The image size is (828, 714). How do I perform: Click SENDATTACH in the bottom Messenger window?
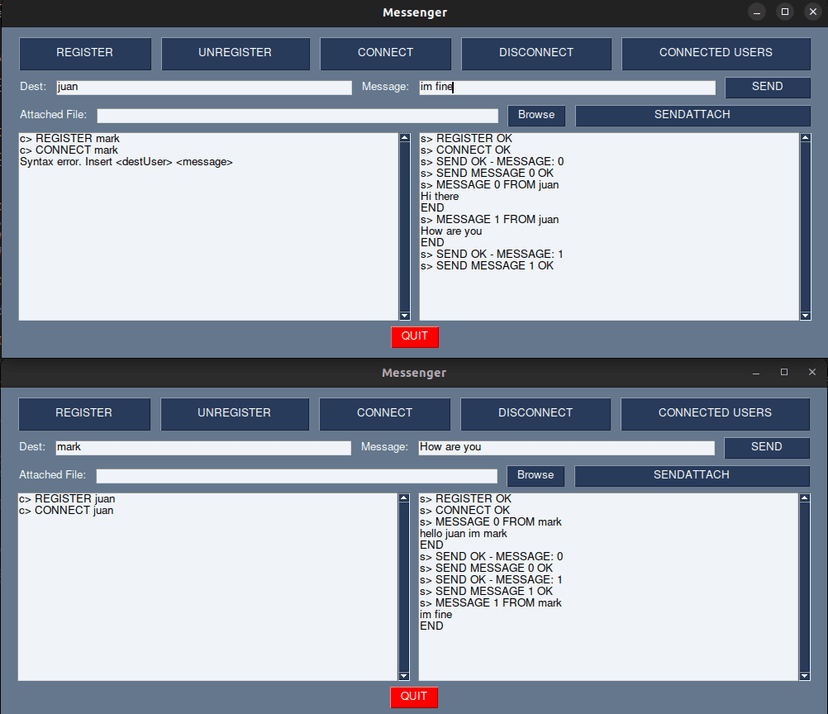click(x=692, y=475)
